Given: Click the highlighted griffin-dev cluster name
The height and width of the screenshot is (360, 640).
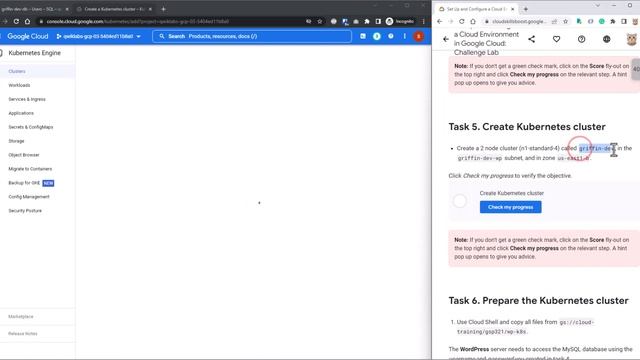Looking at the screenshot, I should click(x=597, y=148).
